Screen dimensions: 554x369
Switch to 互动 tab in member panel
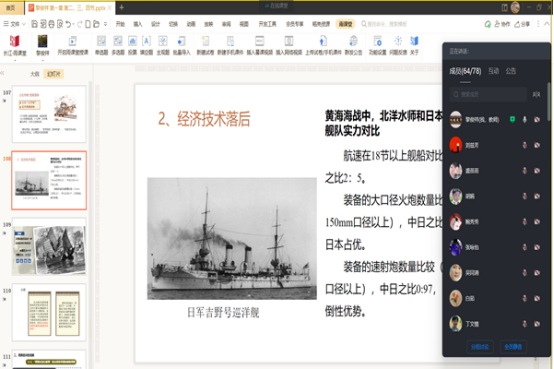tap(494, 71)
